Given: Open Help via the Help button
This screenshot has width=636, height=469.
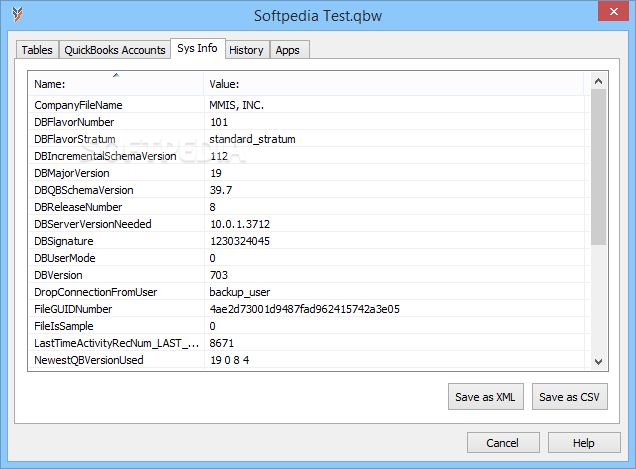Looking at the screenshot, I should click(x=584, y=443).
